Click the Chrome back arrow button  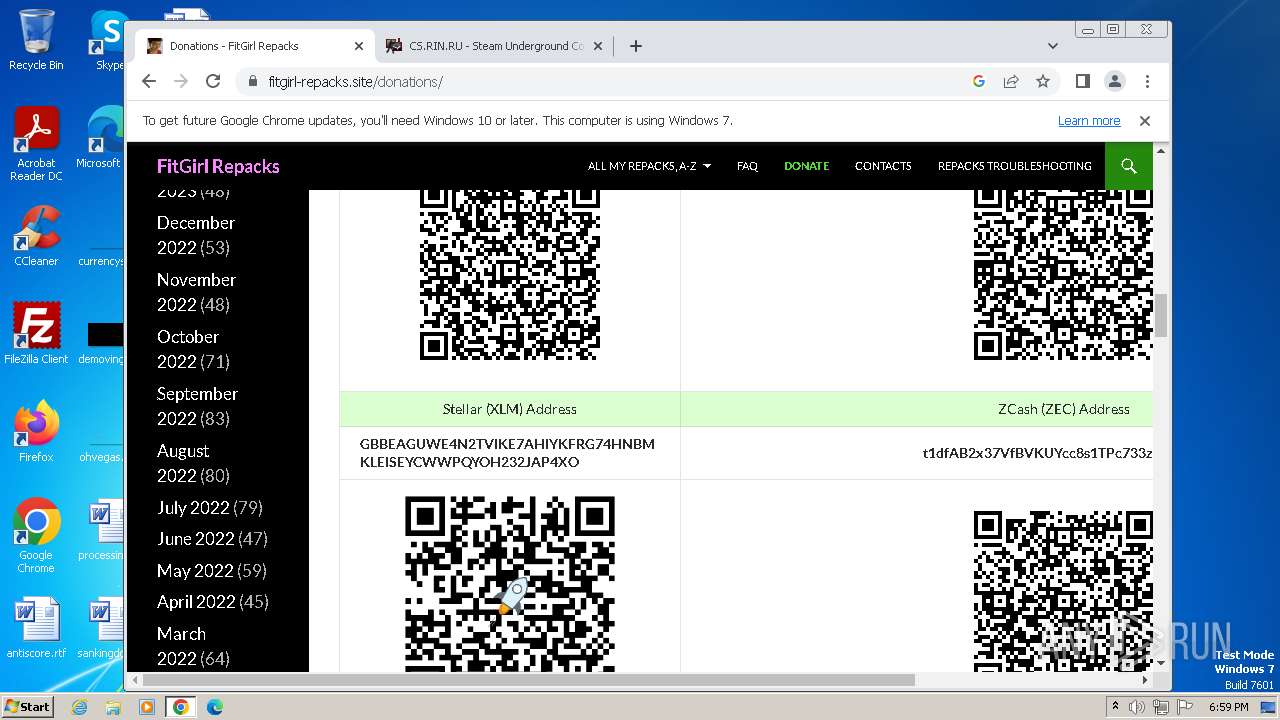149,81
